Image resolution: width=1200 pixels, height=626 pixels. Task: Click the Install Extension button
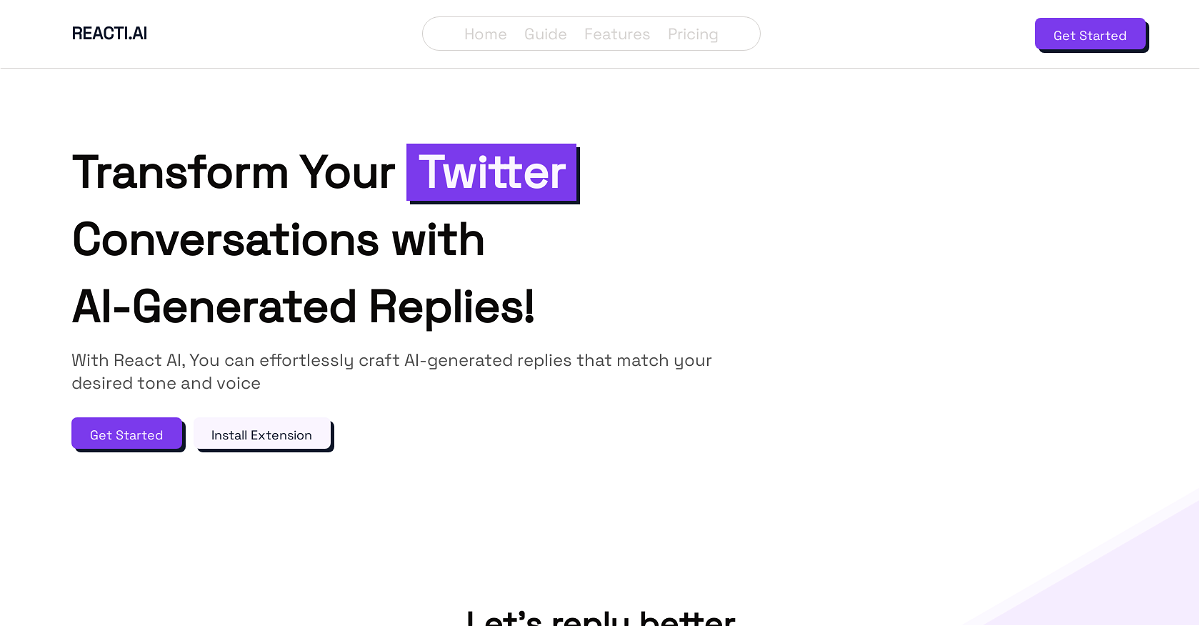point(262,435)
